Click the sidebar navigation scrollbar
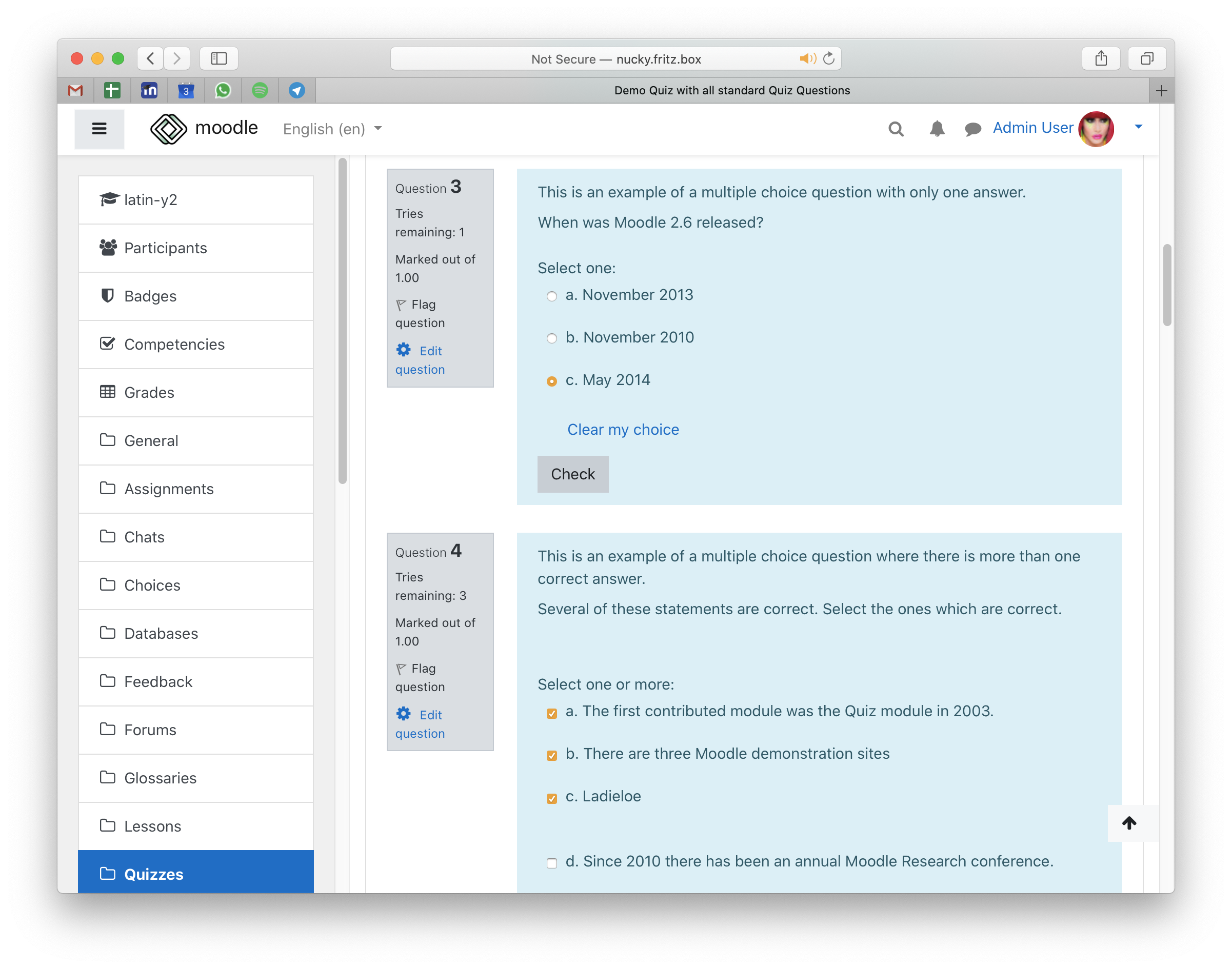1232x969 pixels. pyautogui.click(x=342, y=321)
